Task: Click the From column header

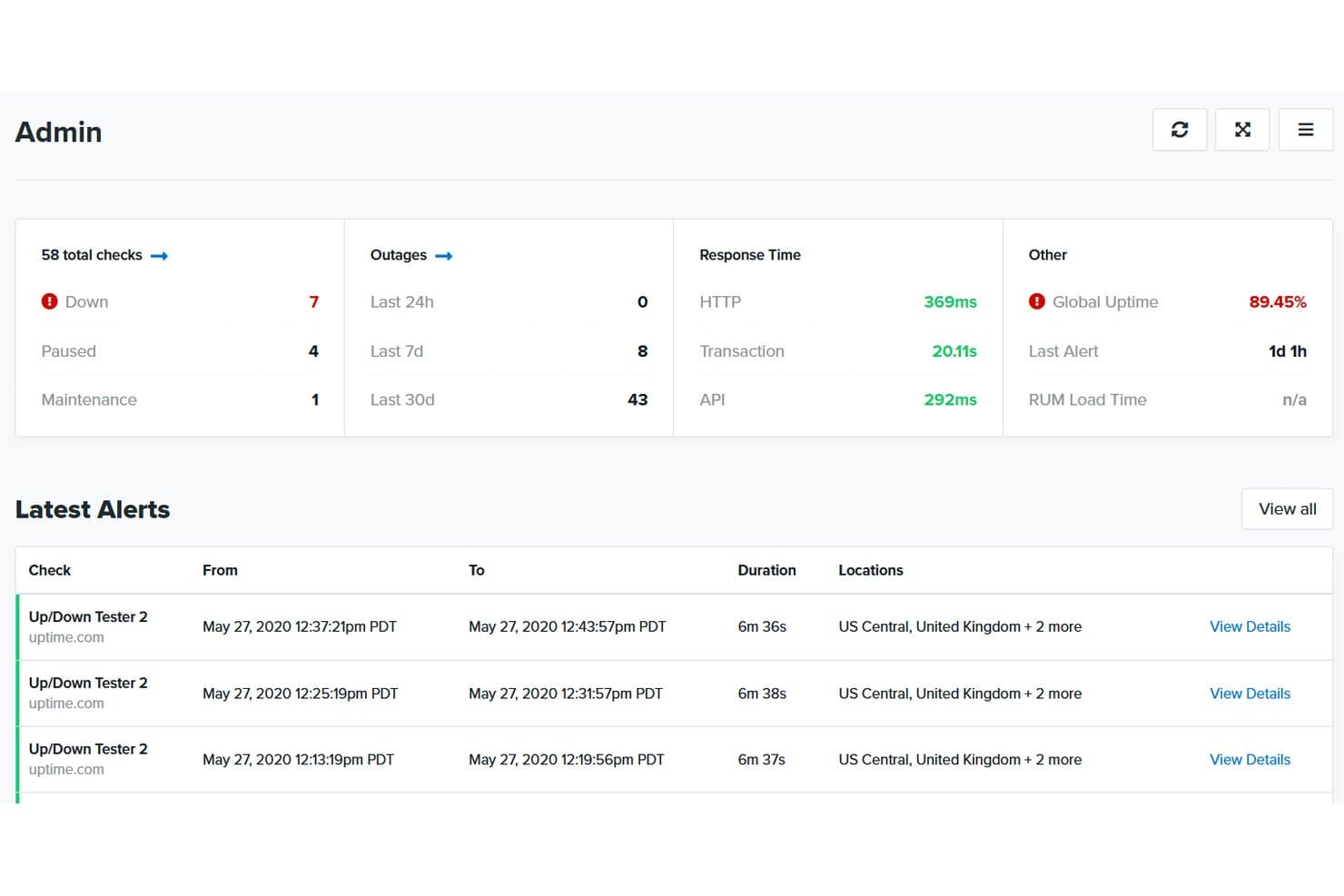Action: tap(220, 570)
